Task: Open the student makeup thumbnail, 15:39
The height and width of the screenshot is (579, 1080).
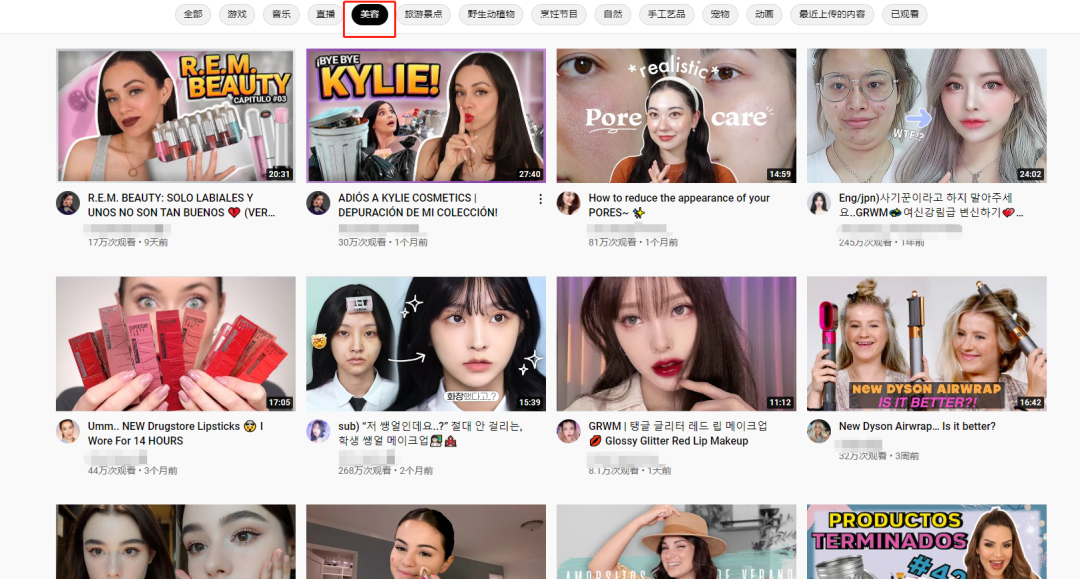Action: [426, 344]
